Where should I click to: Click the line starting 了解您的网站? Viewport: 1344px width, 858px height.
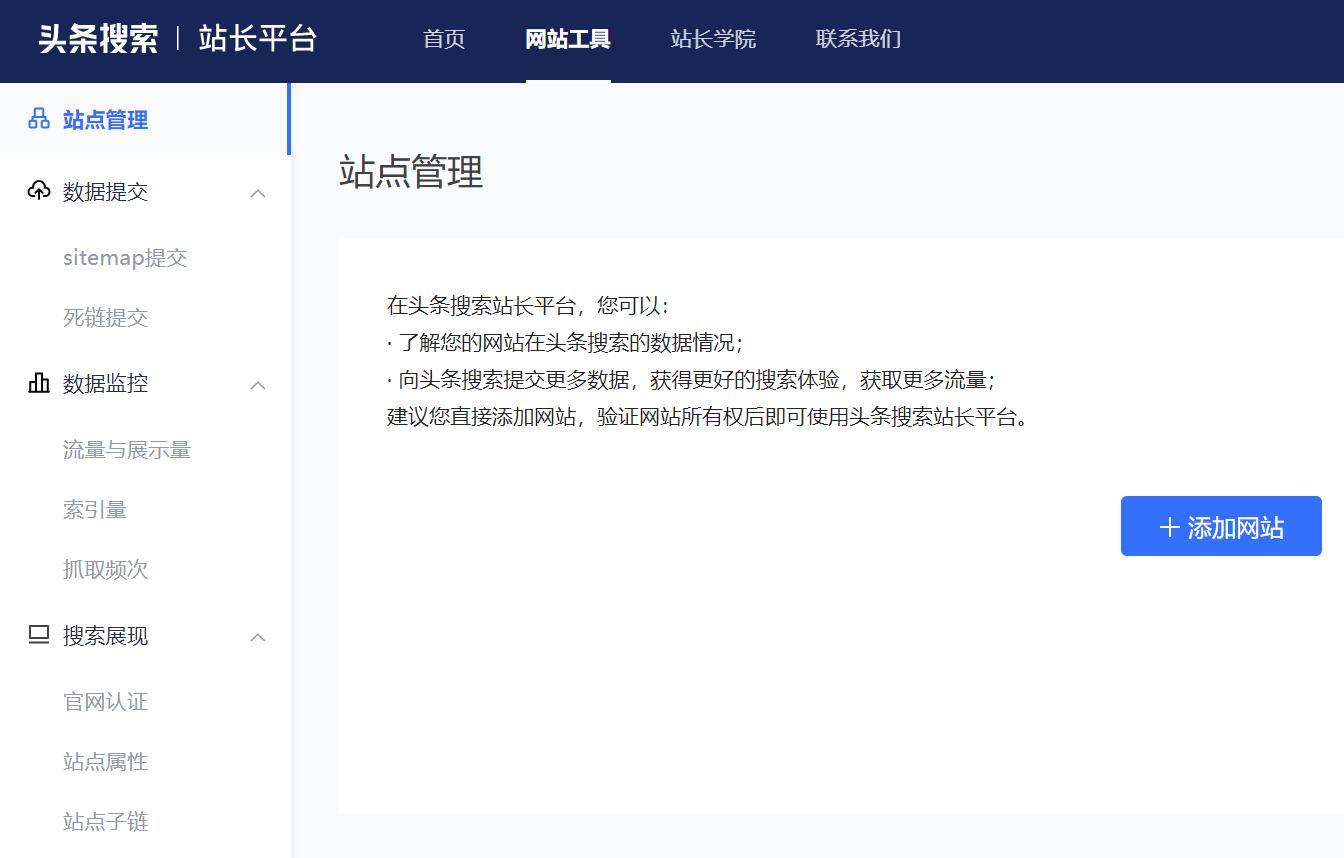[565, 343]
